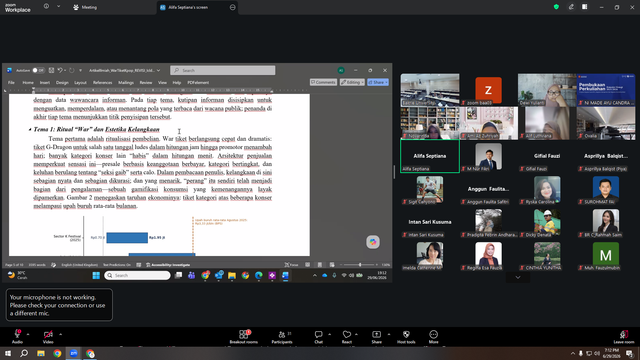
Task: Click Search box on shared screen taskbar
Action: tap(138, 276)
